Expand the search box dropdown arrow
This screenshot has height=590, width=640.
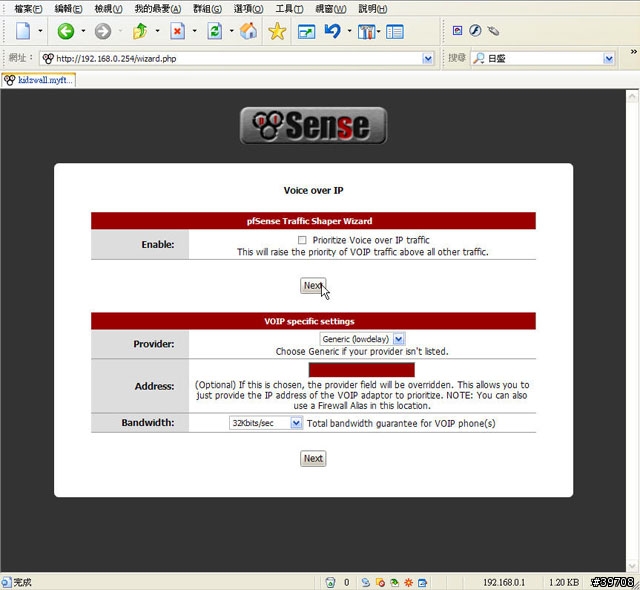[609, 59]
